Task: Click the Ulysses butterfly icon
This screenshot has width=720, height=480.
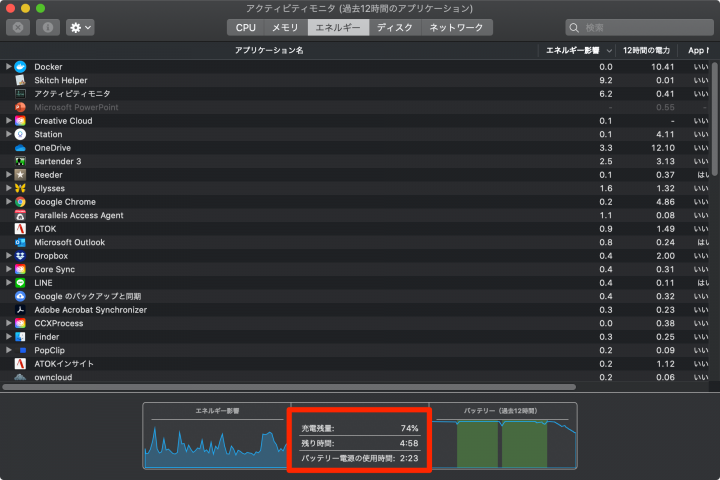Action: click(20, 188)
